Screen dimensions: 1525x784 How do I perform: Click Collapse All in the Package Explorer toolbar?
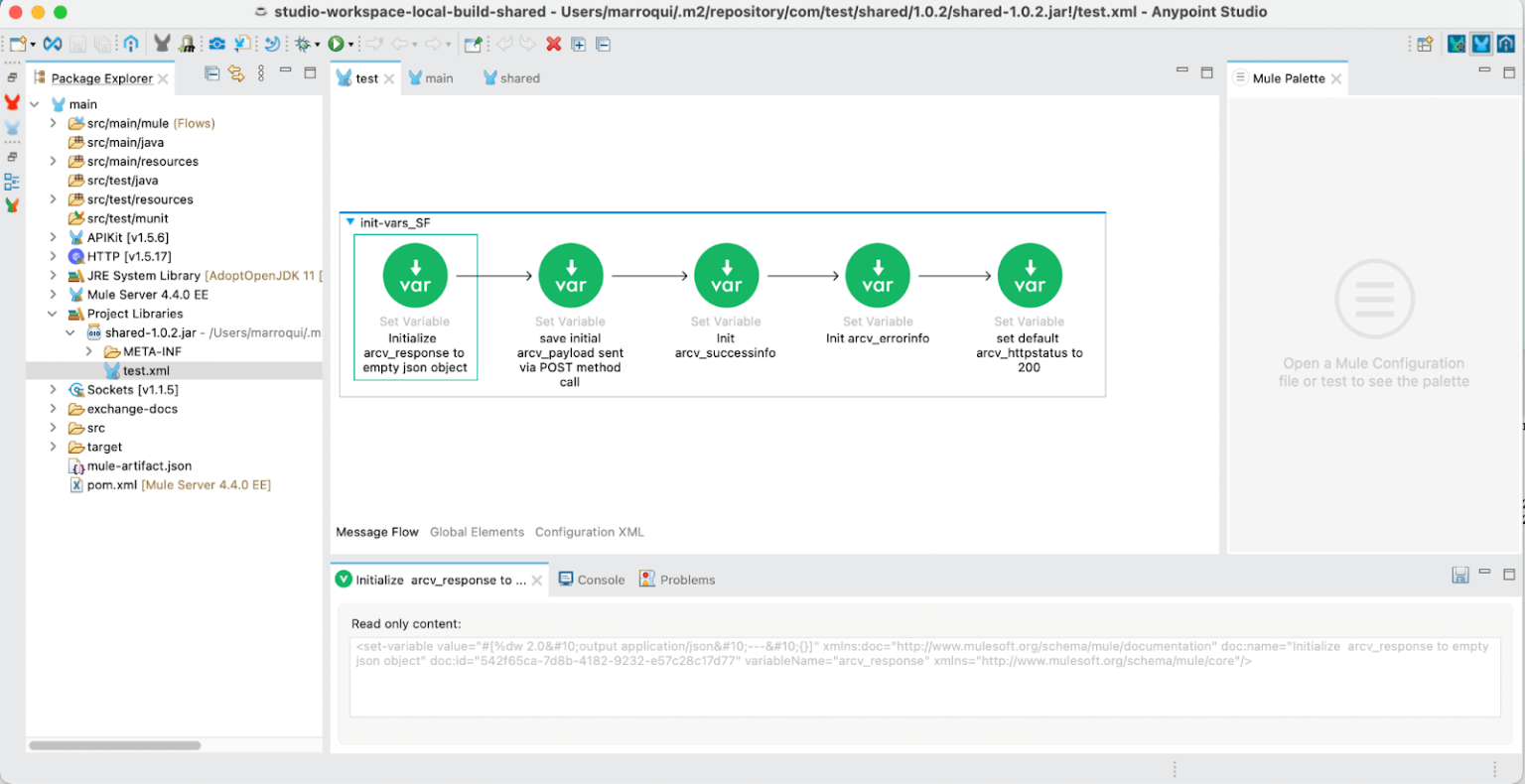[x=211, y=73]
